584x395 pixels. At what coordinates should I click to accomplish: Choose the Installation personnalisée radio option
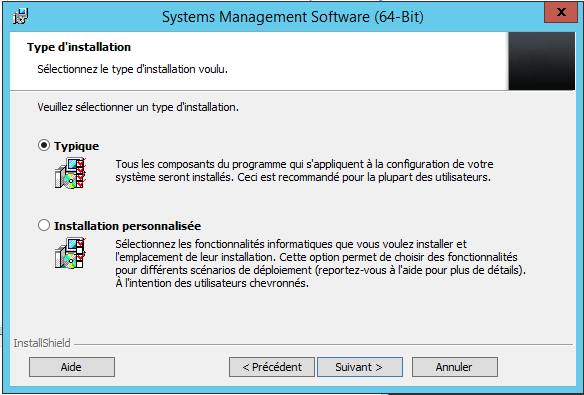(44, 225)
